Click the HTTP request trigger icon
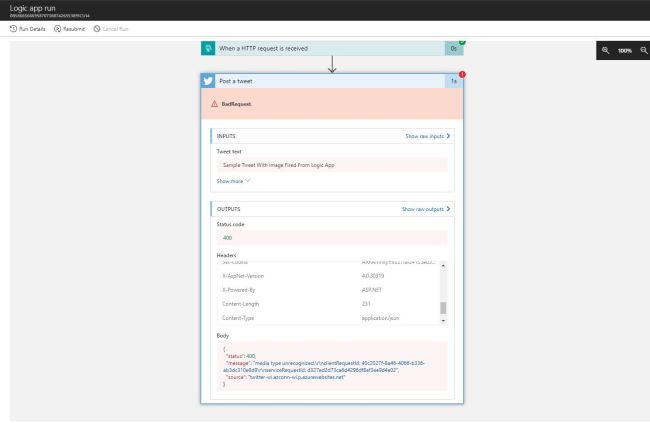 [208, 48]
